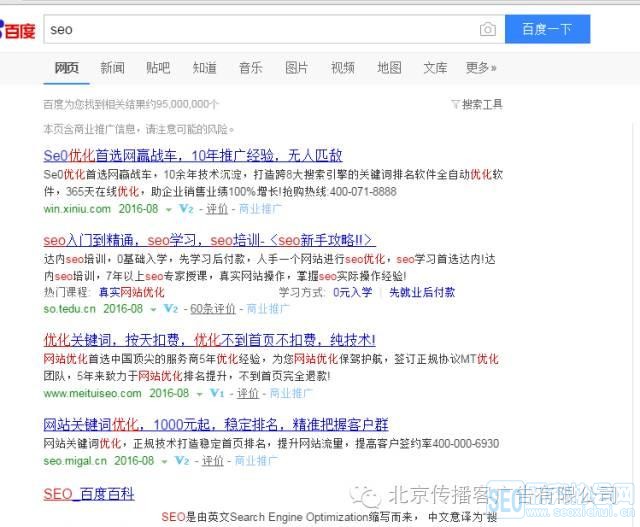Click the result count text 约95,000,000个
The height and width of the screenshot is (527, 640).
pyautogui.click(x=183, y=105)
